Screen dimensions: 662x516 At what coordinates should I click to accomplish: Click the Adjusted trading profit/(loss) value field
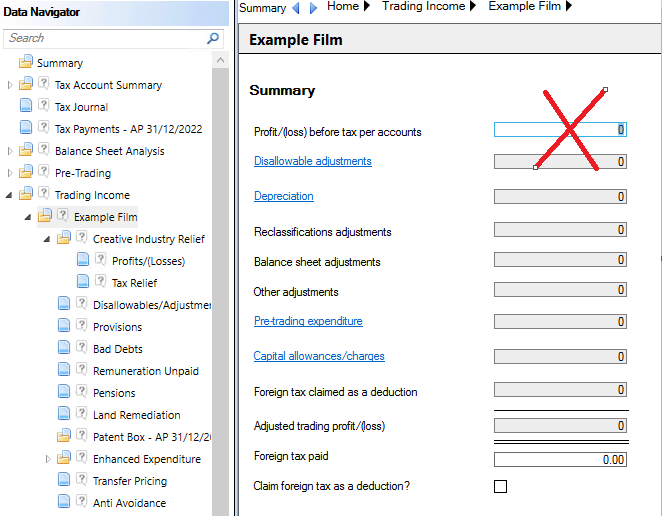point(560,425)
